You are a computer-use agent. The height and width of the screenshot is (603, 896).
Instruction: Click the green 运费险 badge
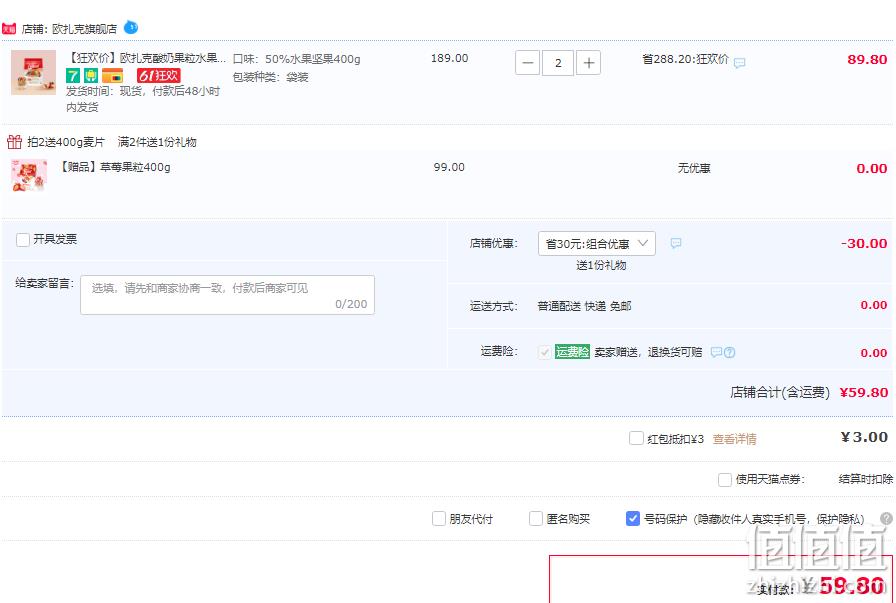572,352
